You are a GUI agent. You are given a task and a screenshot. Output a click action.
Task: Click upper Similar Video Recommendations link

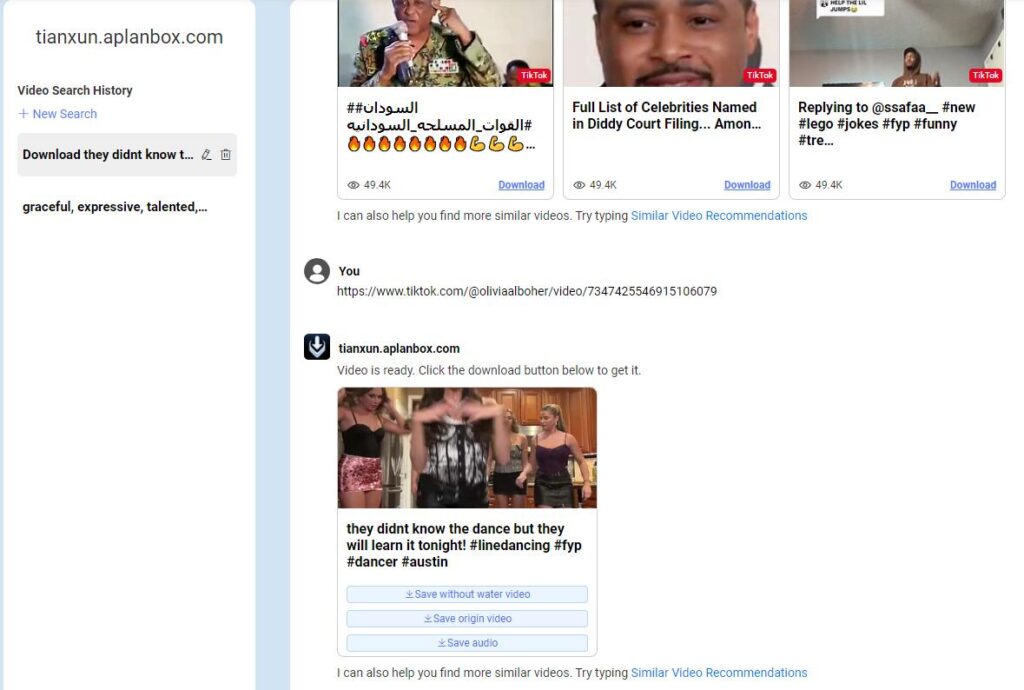[719, 215]
